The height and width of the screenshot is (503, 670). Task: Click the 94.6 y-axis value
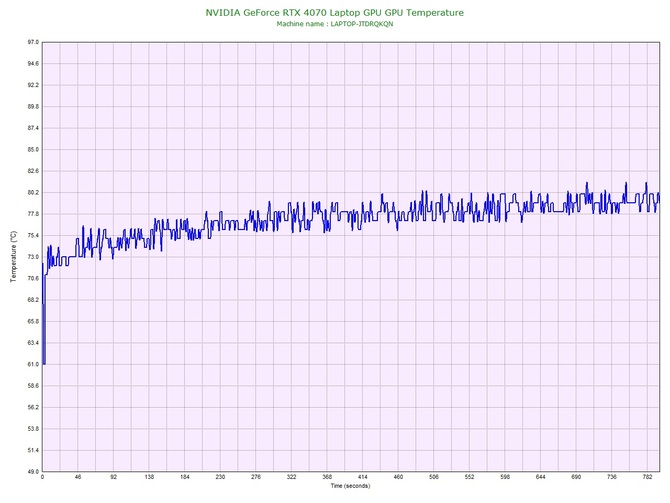tap(33, 64)
